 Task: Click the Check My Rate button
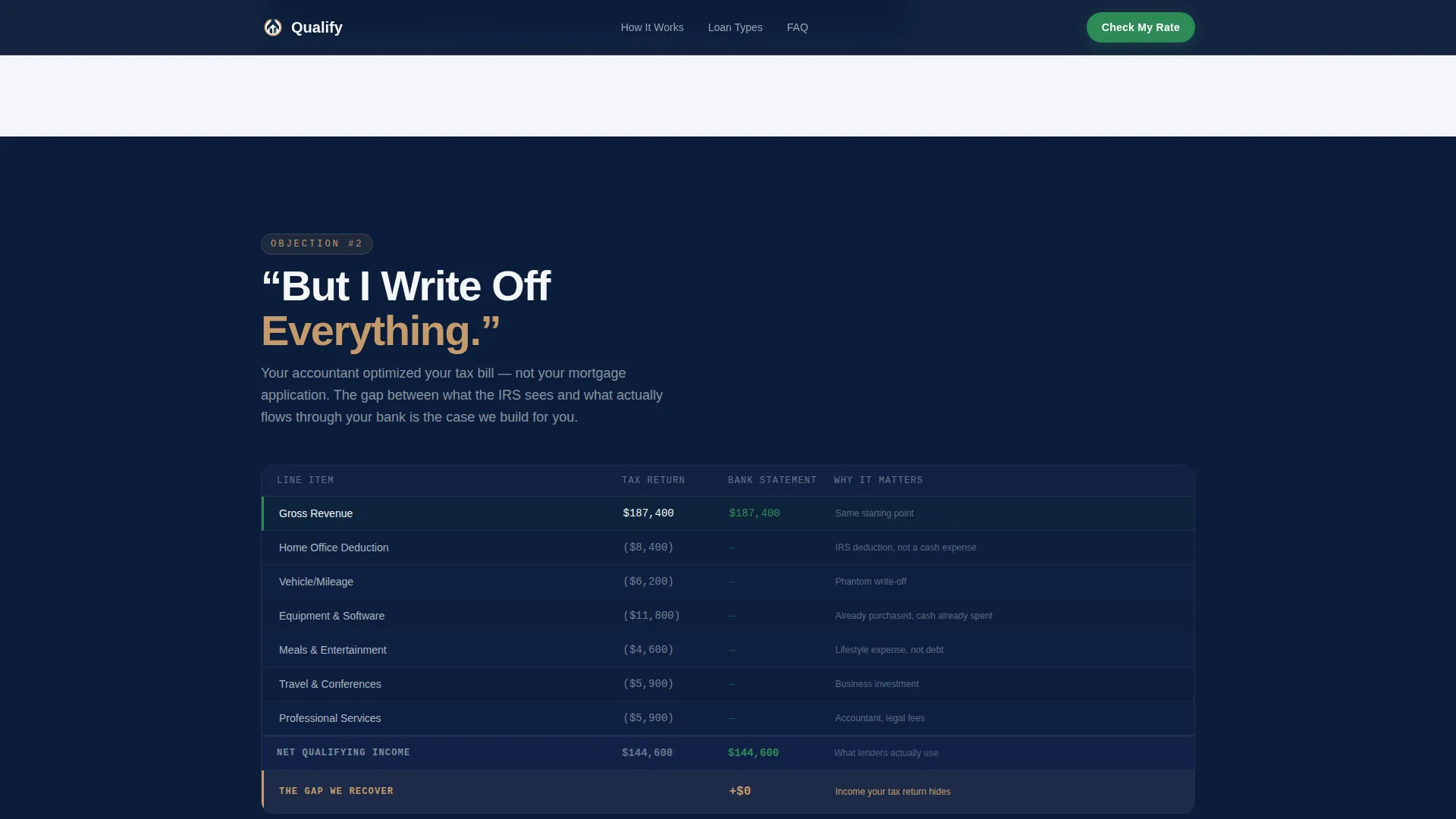point(1140,27)
